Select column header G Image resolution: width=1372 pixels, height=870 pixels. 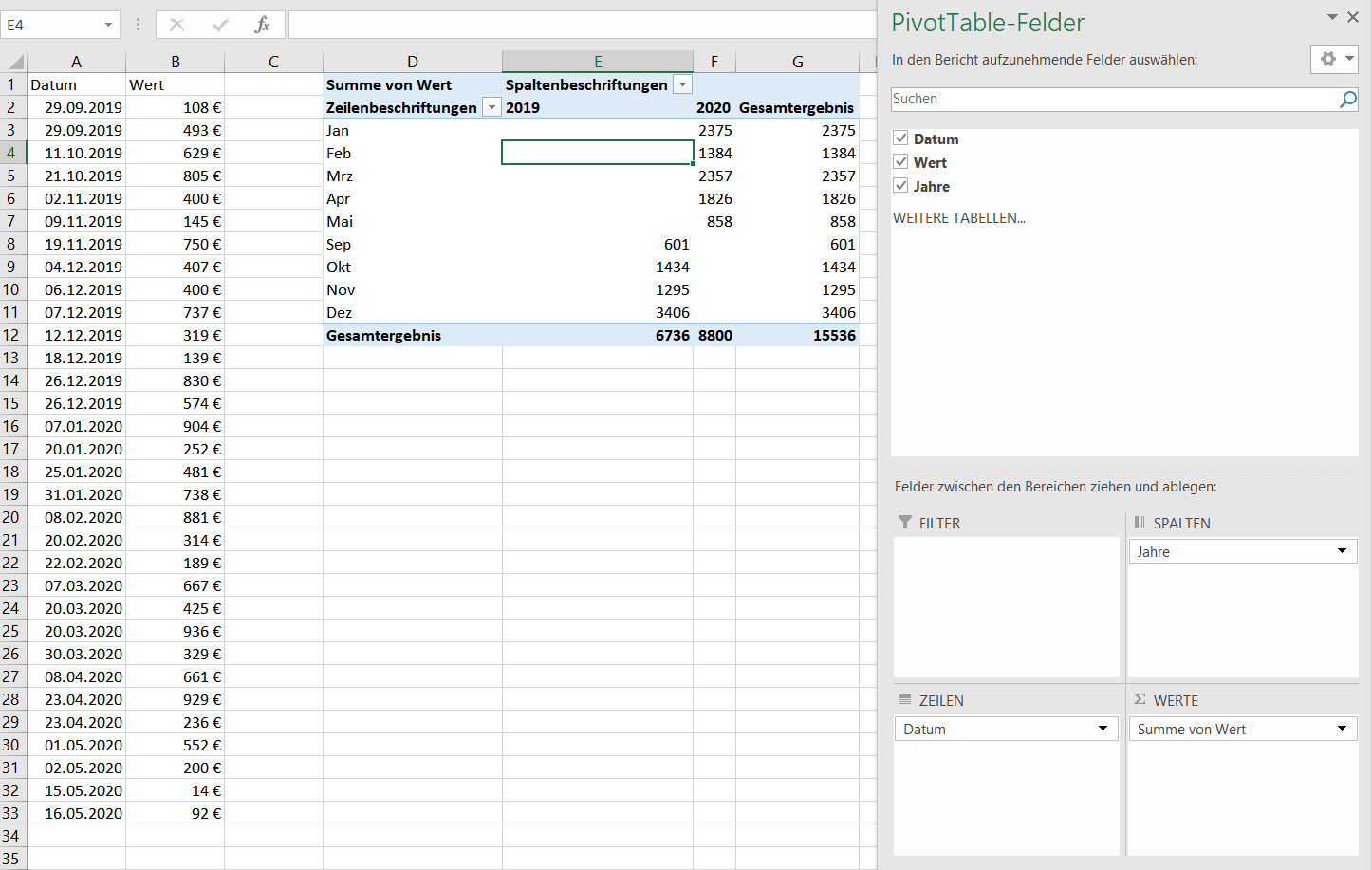[x=798, y=62]
